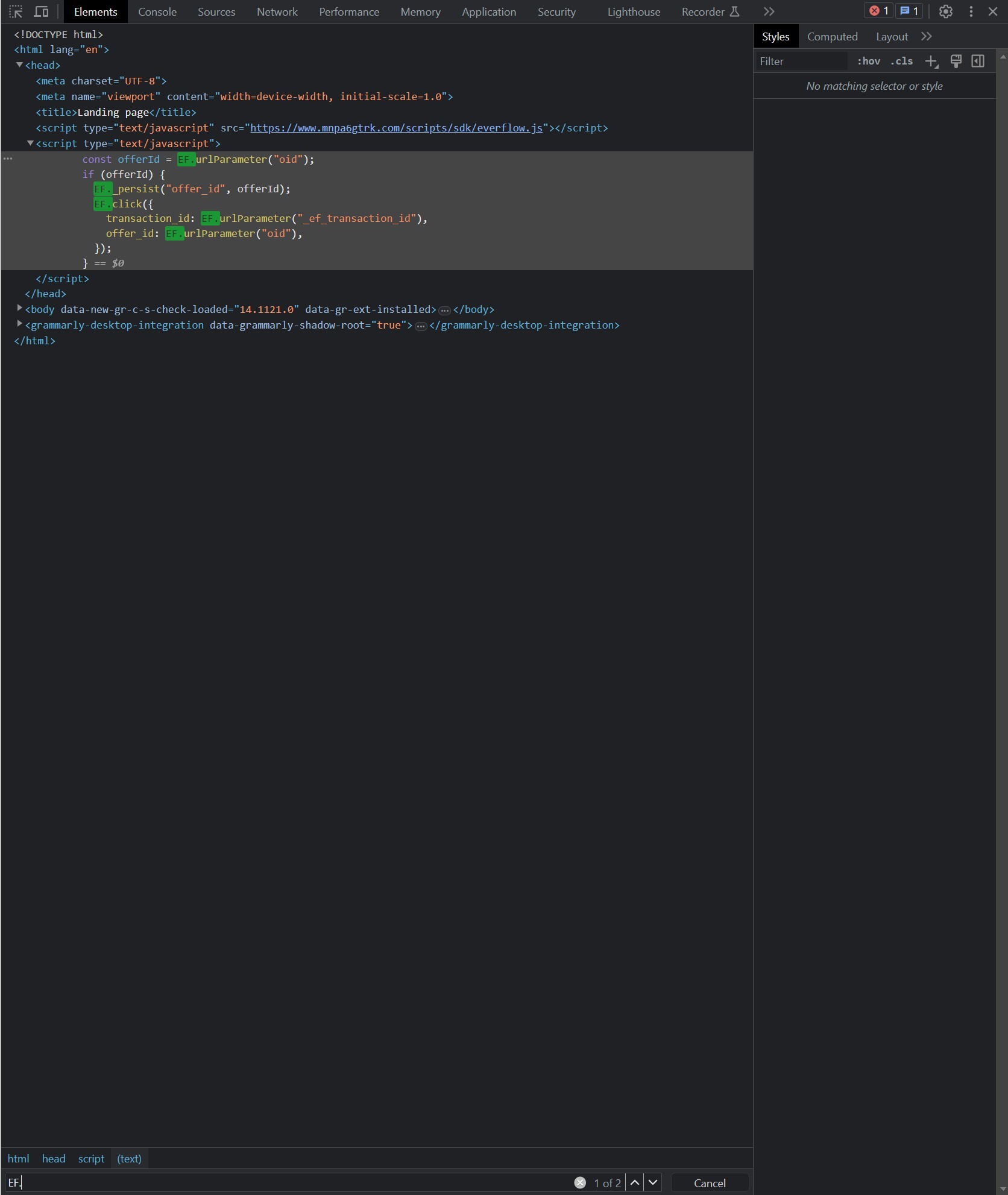
Task: Toggle rendering emulations paintbrush icon
Action: pyautogui.click(x=956, y=61)
